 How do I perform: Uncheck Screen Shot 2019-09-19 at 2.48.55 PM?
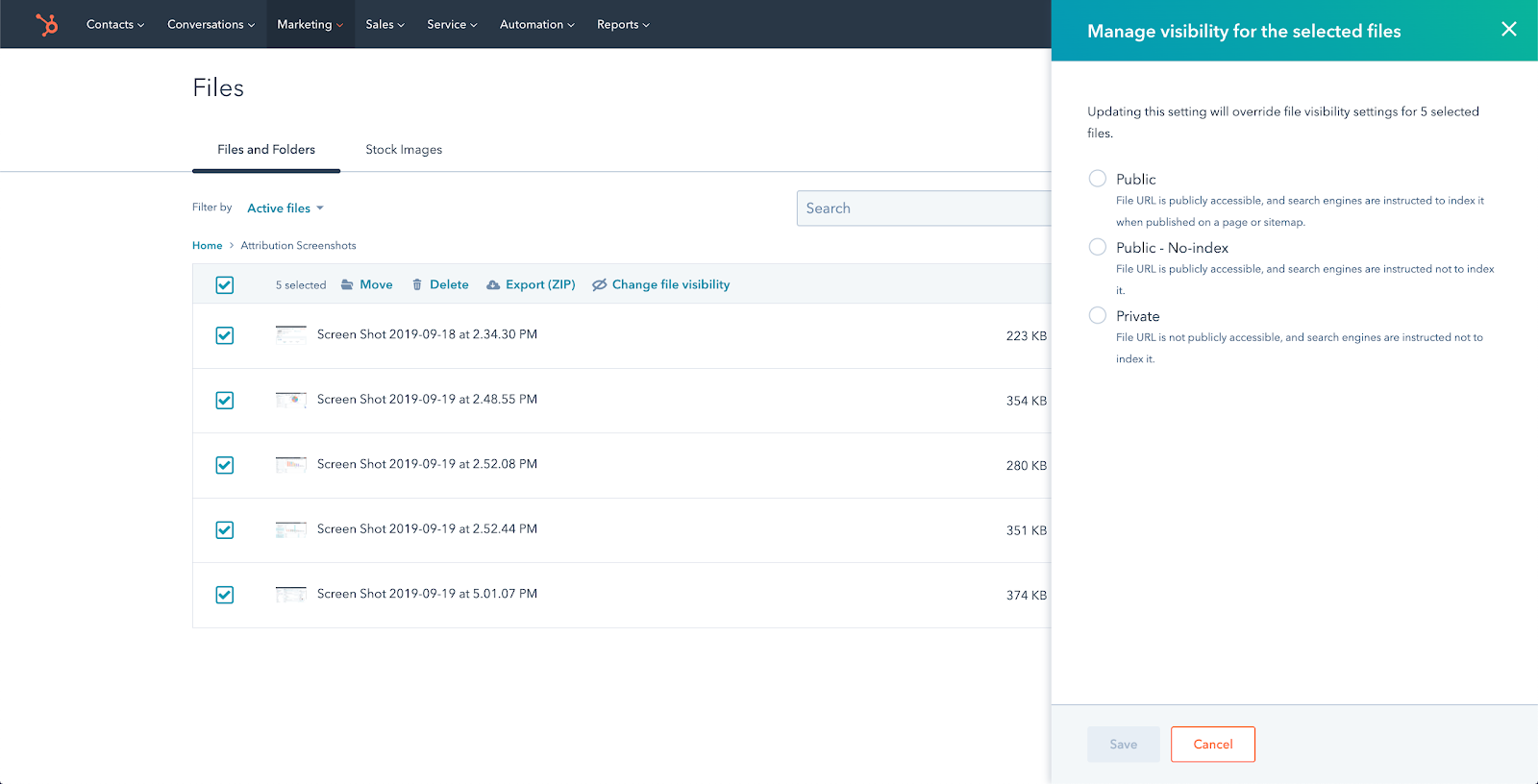[225, 400]
